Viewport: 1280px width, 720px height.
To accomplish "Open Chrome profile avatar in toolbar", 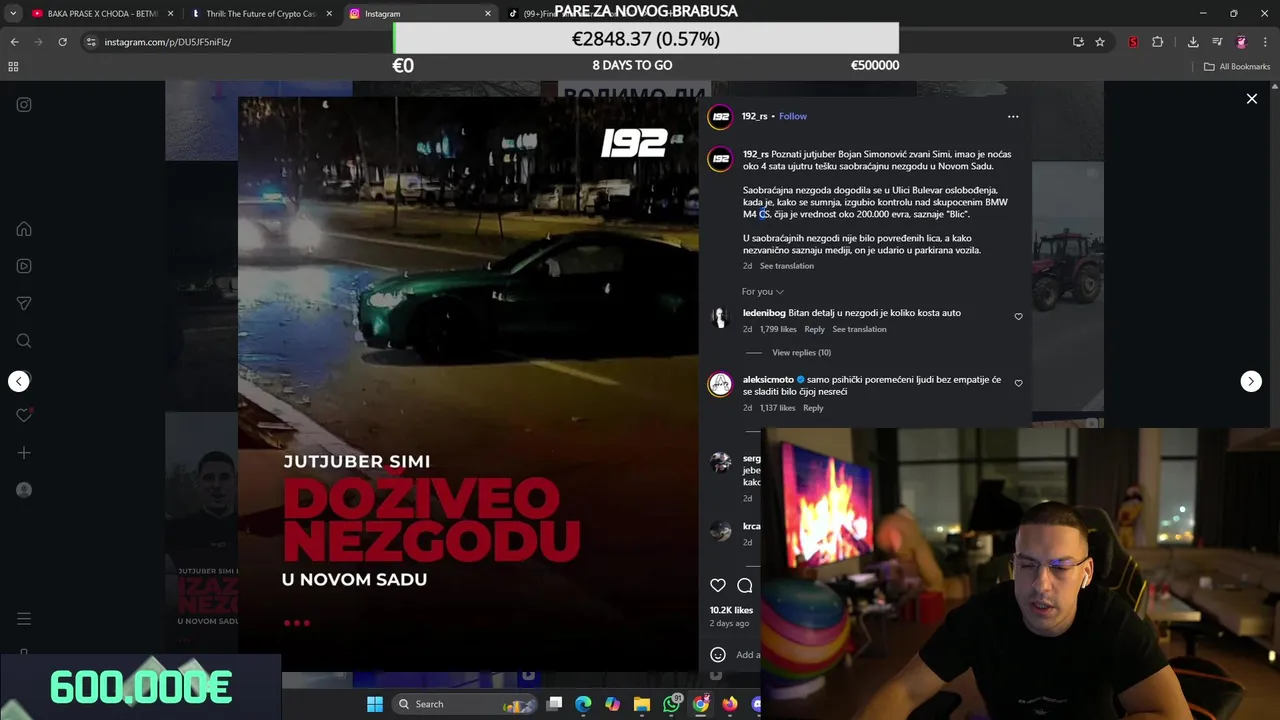I will point(1241,42).
